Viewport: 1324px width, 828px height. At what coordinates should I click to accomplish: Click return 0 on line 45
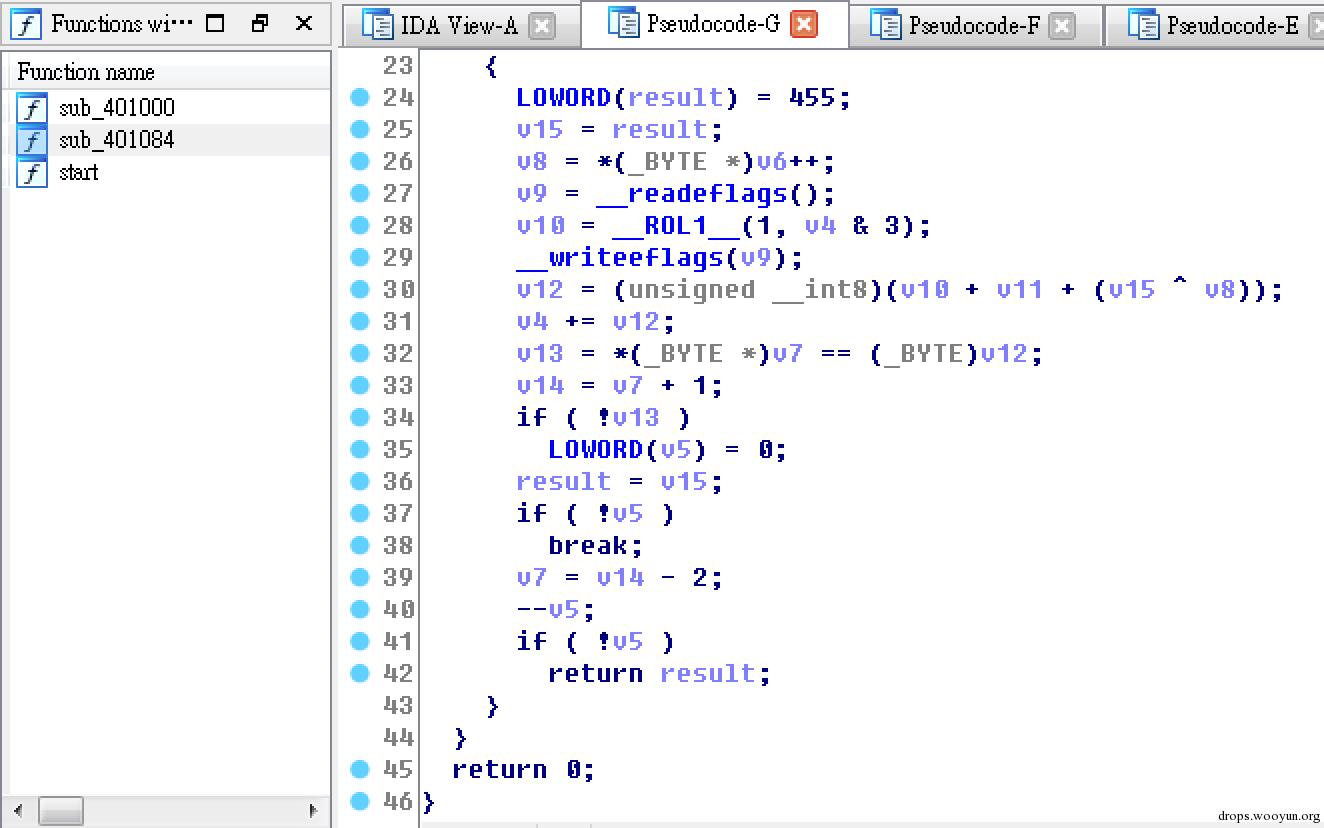tap(523, 770)
